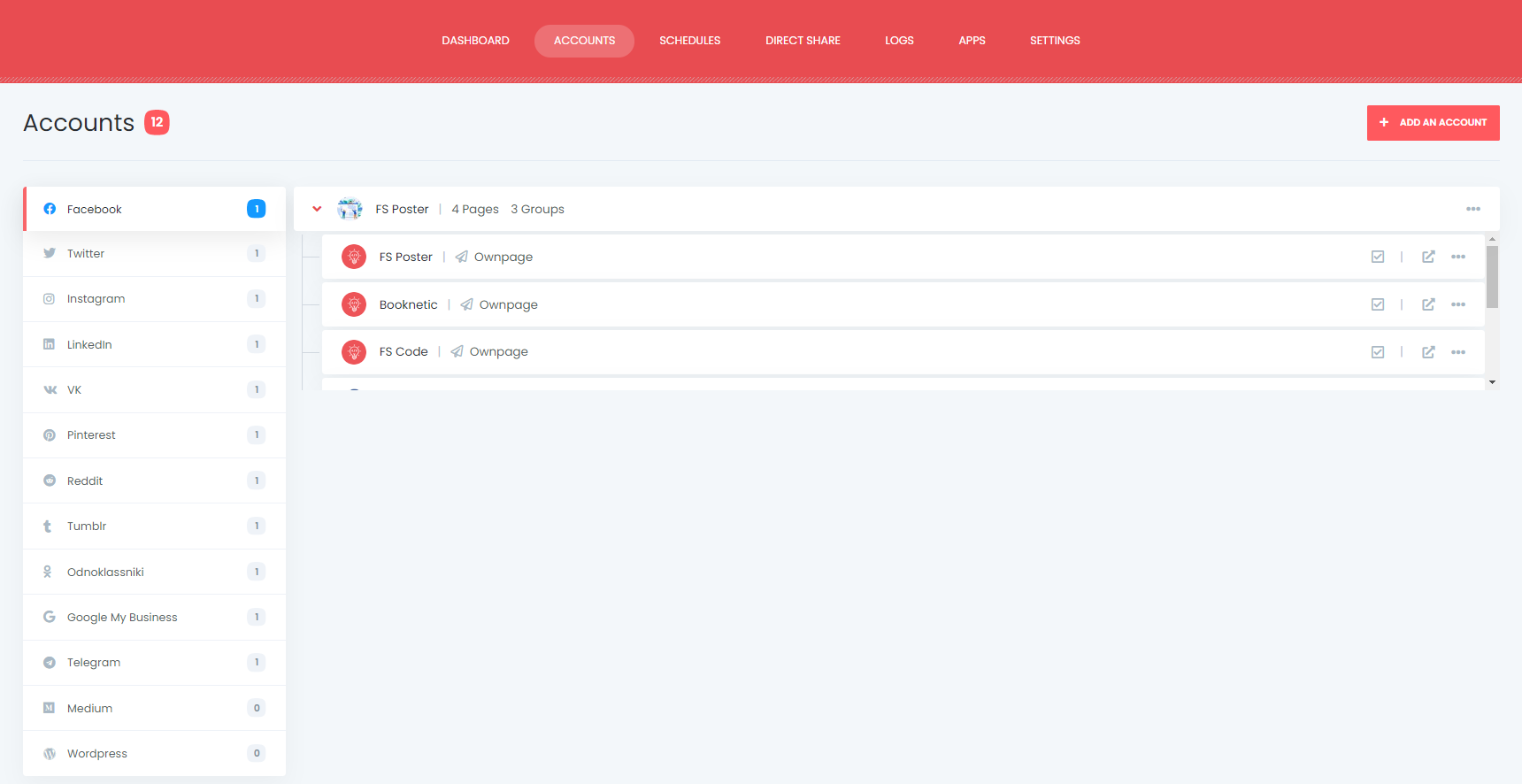The height and width of the screenshot is (784, 1522).
Task: Click the 'VK' label in sidebar
Action: (x=74, y=390)
